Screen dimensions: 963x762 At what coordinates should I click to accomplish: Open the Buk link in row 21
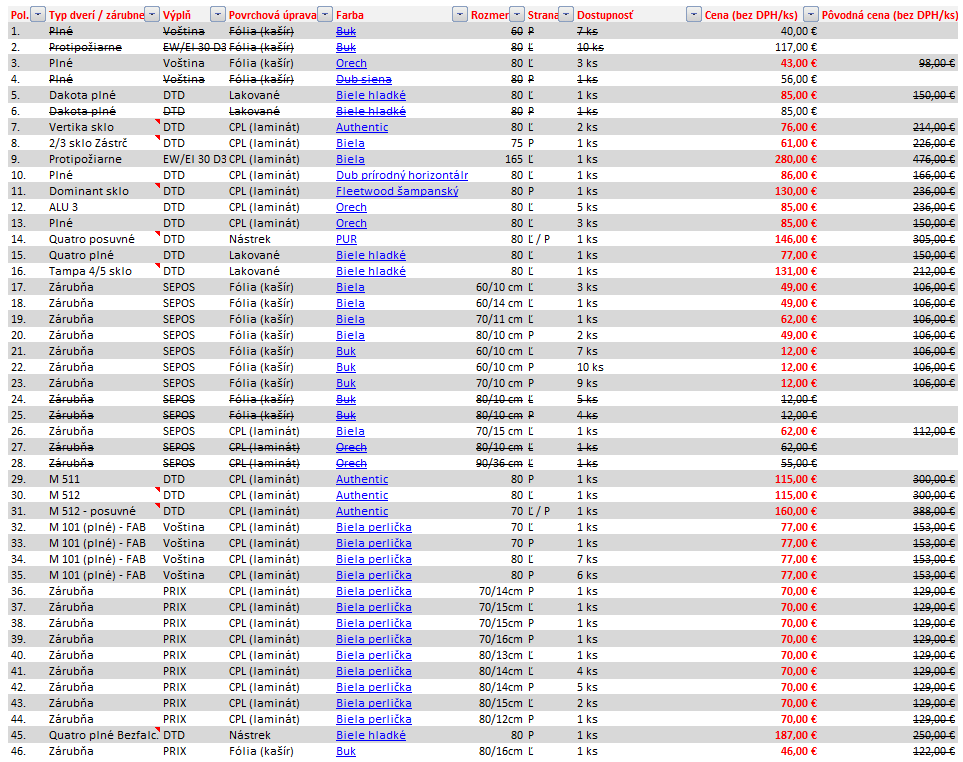point(346,351)
